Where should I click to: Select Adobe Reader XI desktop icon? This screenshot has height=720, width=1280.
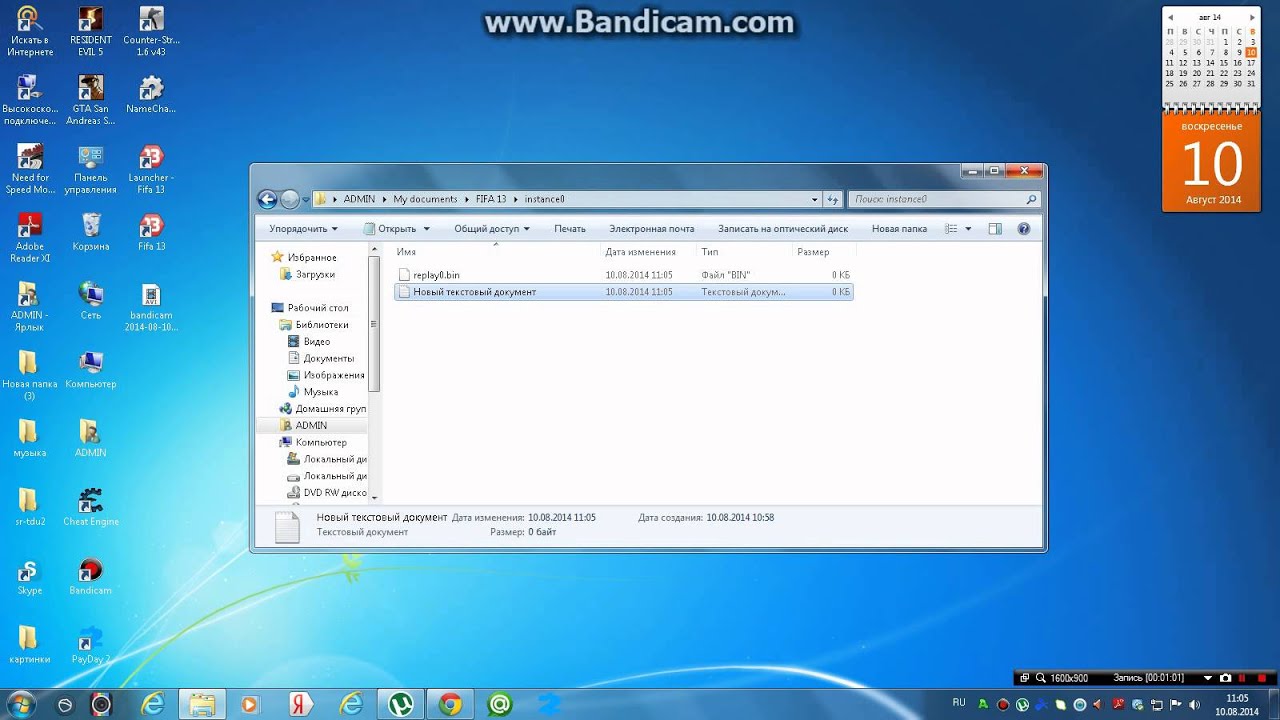coord(30,238)
